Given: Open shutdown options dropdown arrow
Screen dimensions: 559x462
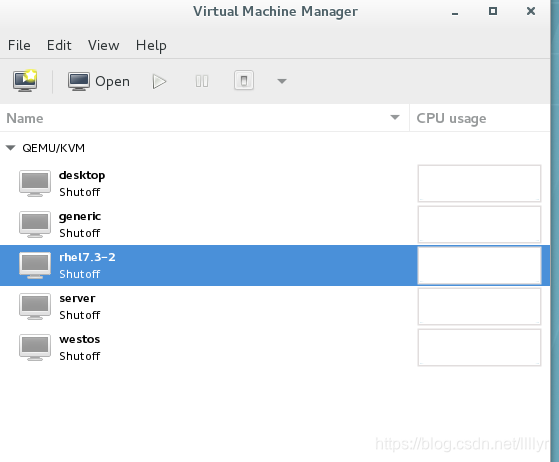Looking at the screenshot, I should pyautogui.click(x=282, y=81).
